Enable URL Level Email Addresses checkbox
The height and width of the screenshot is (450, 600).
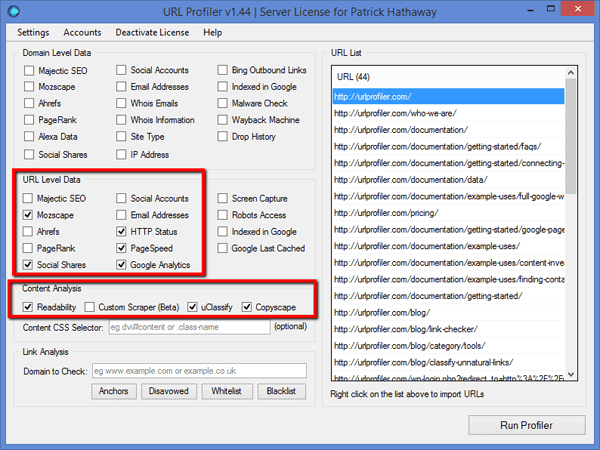(x=121, y=215)
